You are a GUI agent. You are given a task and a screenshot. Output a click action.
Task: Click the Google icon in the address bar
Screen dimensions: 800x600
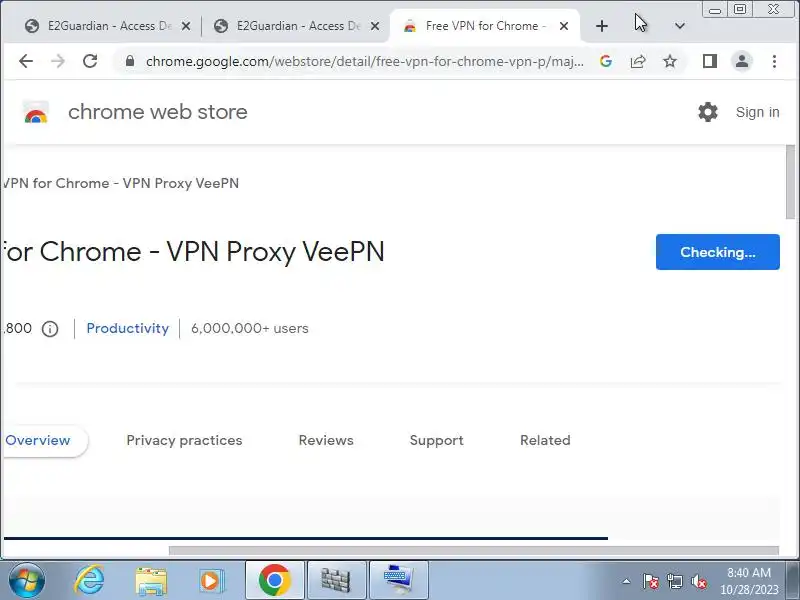pyautogui.click(x=606, y=62)
